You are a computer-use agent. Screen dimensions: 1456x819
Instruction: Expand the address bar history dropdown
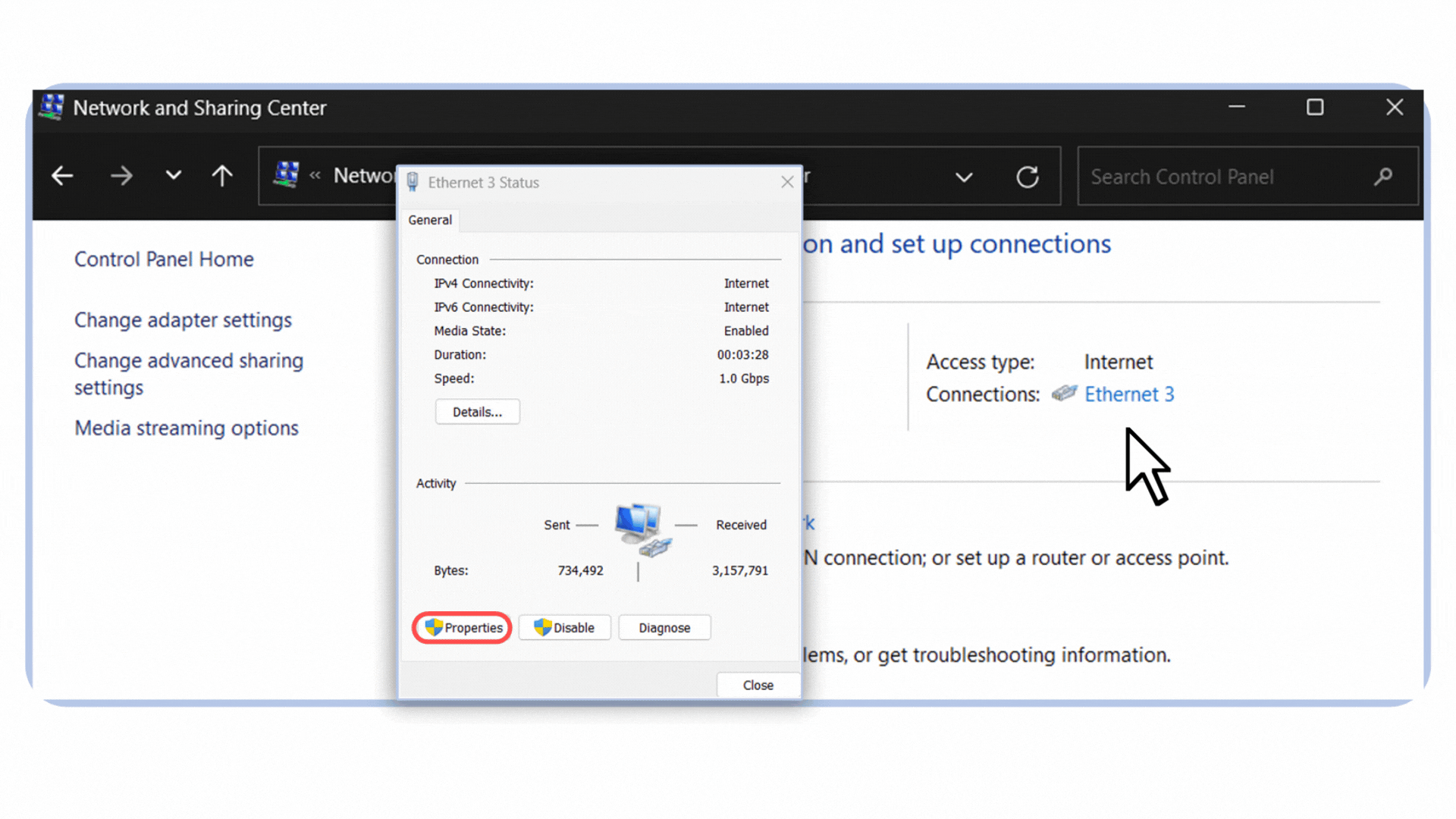tap(964, 177)
